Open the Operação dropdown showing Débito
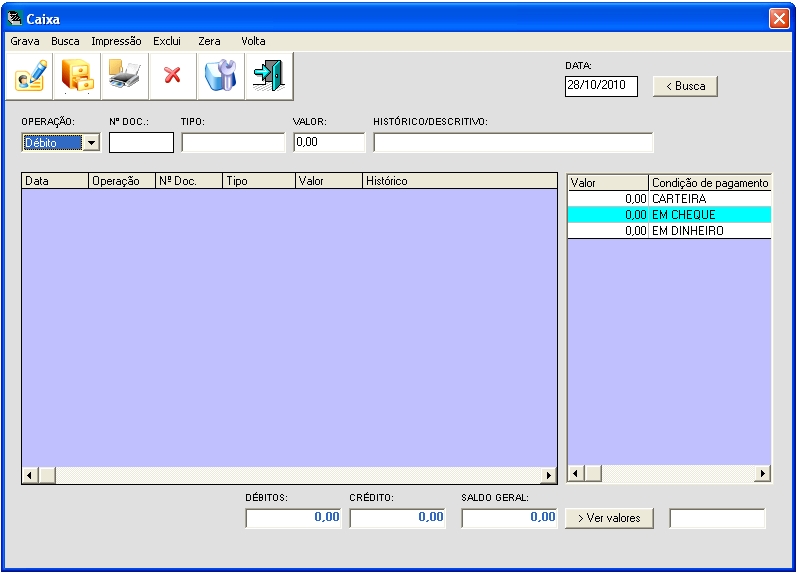Viewport: 800px width, 573px height. [x=91, y=143]
